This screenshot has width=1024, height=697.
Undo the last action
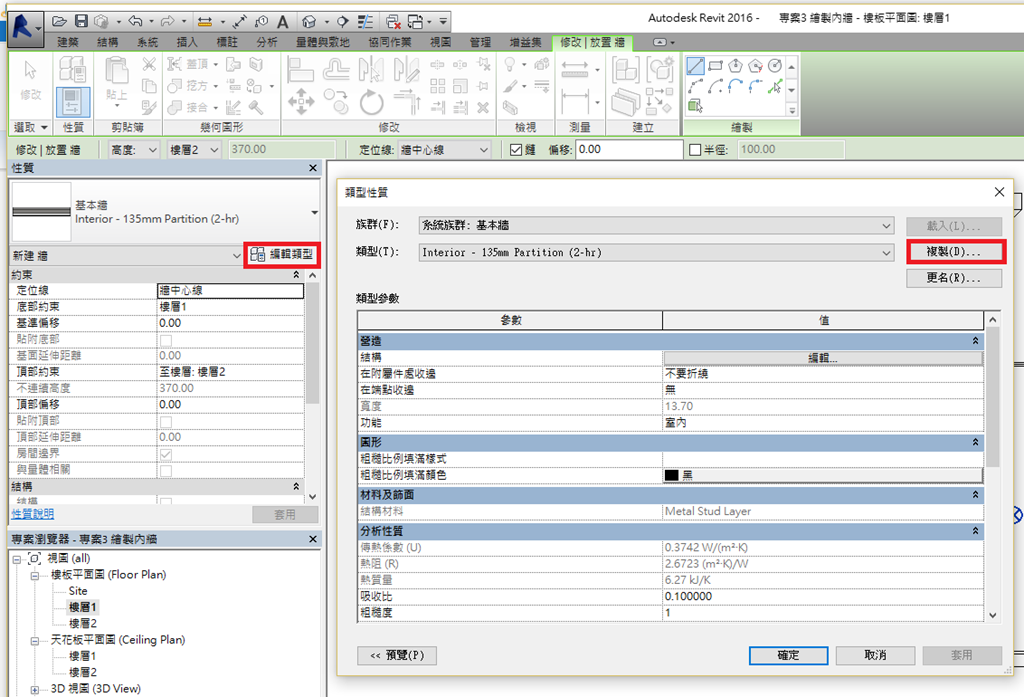click(x=135, y=22)
